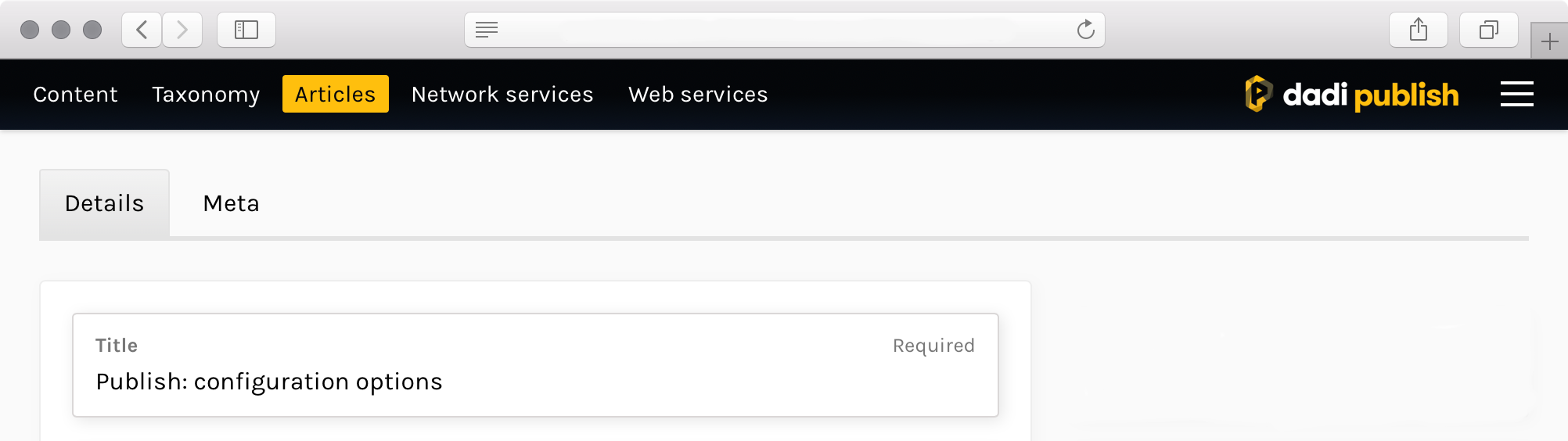Open Network services in navigation

coord(502,95)
